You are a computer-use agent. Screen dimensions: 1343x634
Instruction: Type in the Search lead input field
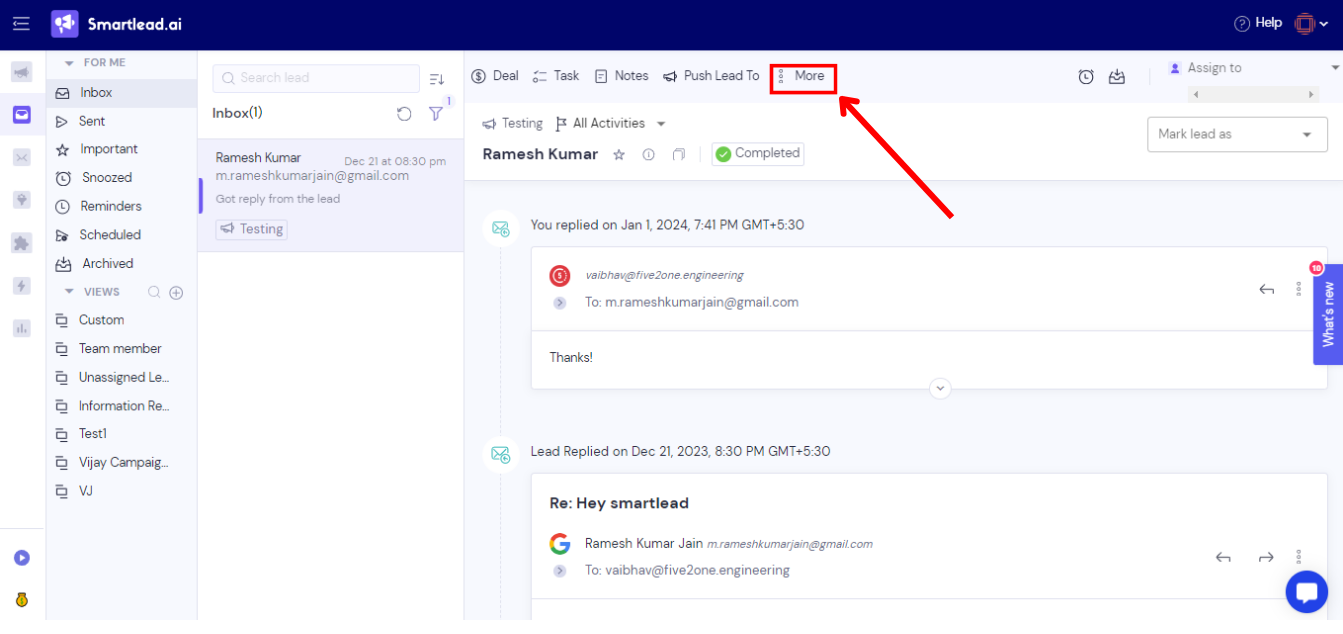coord(315,78)
